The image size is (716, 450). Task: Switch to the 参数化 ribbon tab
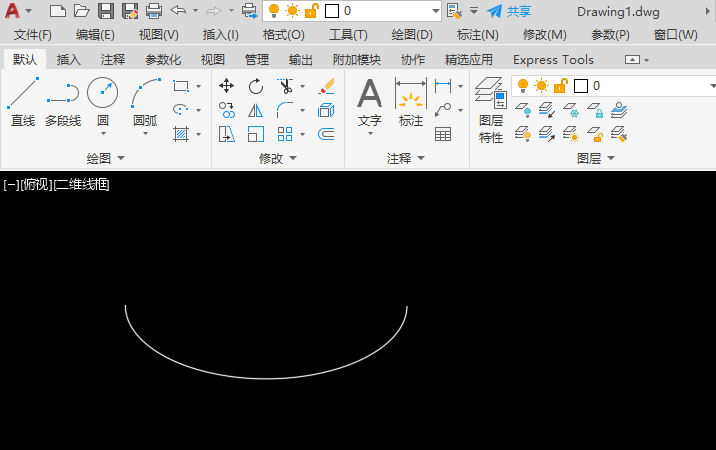[163, 59]
